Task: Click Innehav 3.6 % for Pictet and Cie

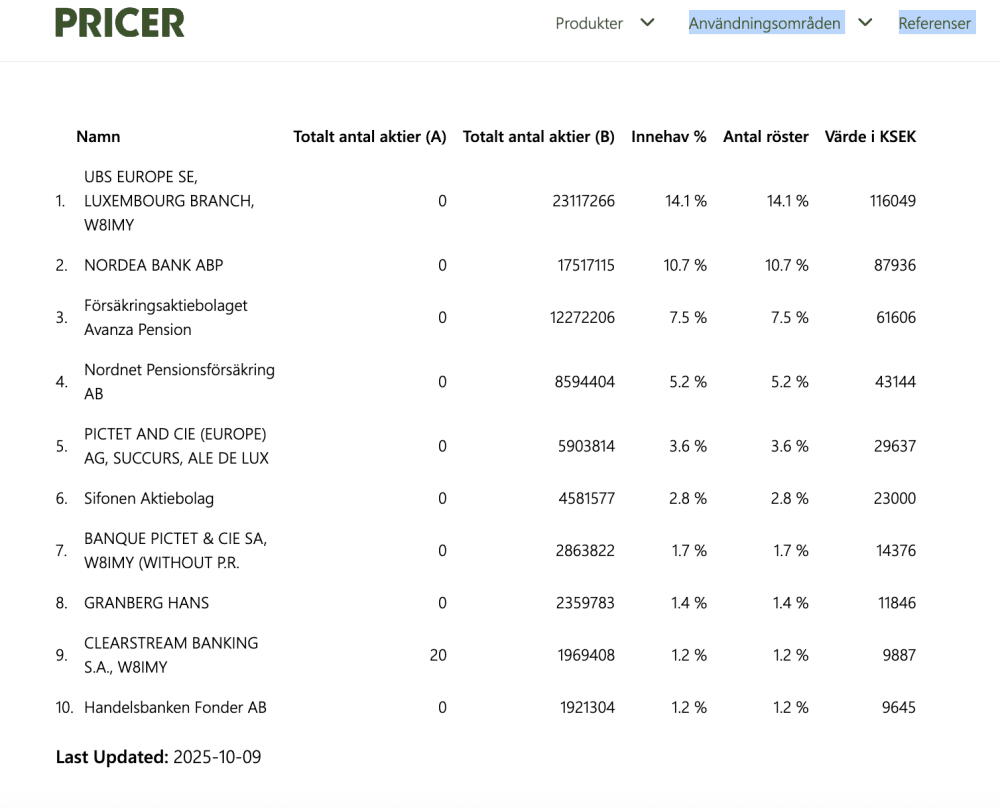Action: click(x=688, y=446)
